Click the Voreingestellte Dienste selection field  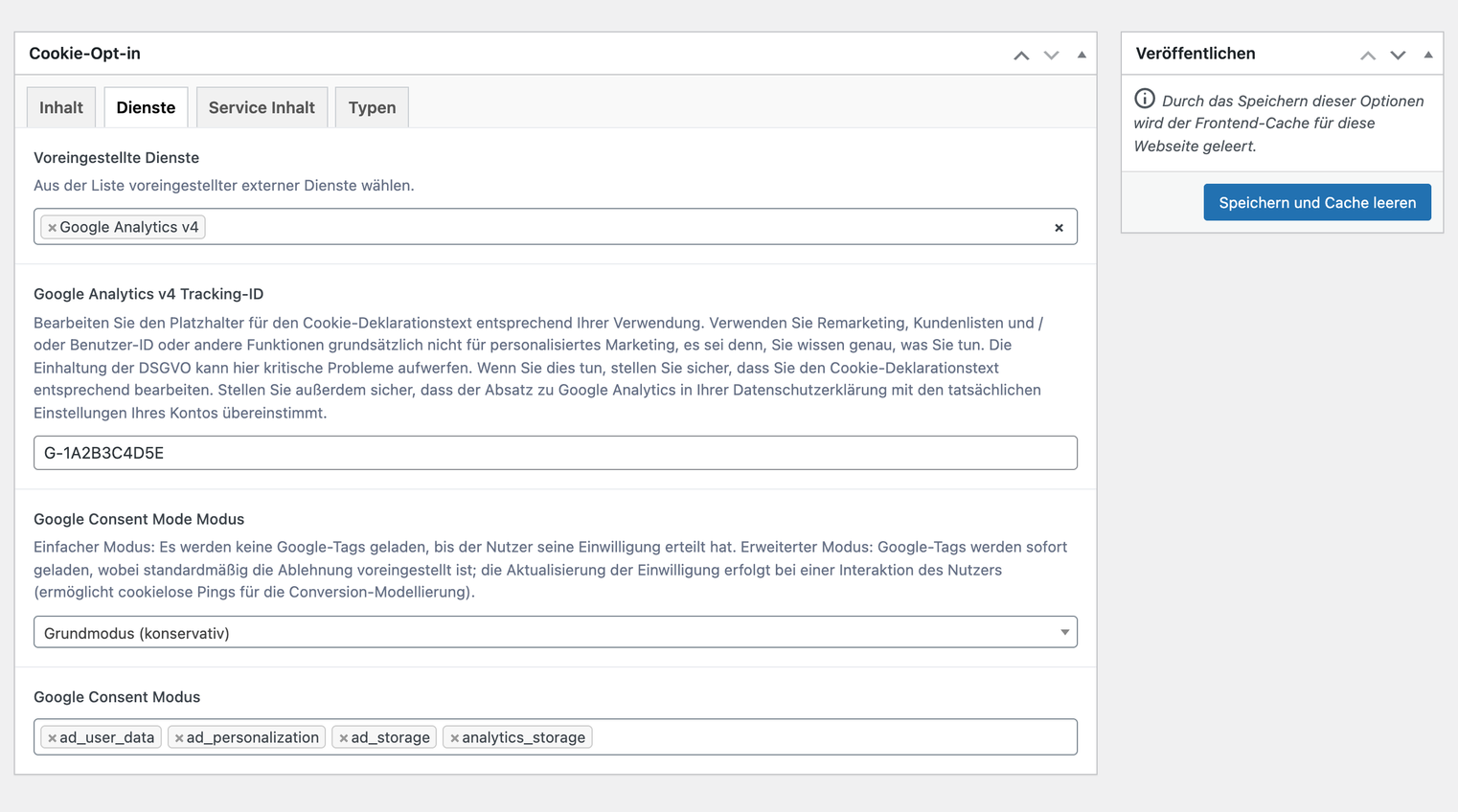pyautogui.click(x=556, y=227)
